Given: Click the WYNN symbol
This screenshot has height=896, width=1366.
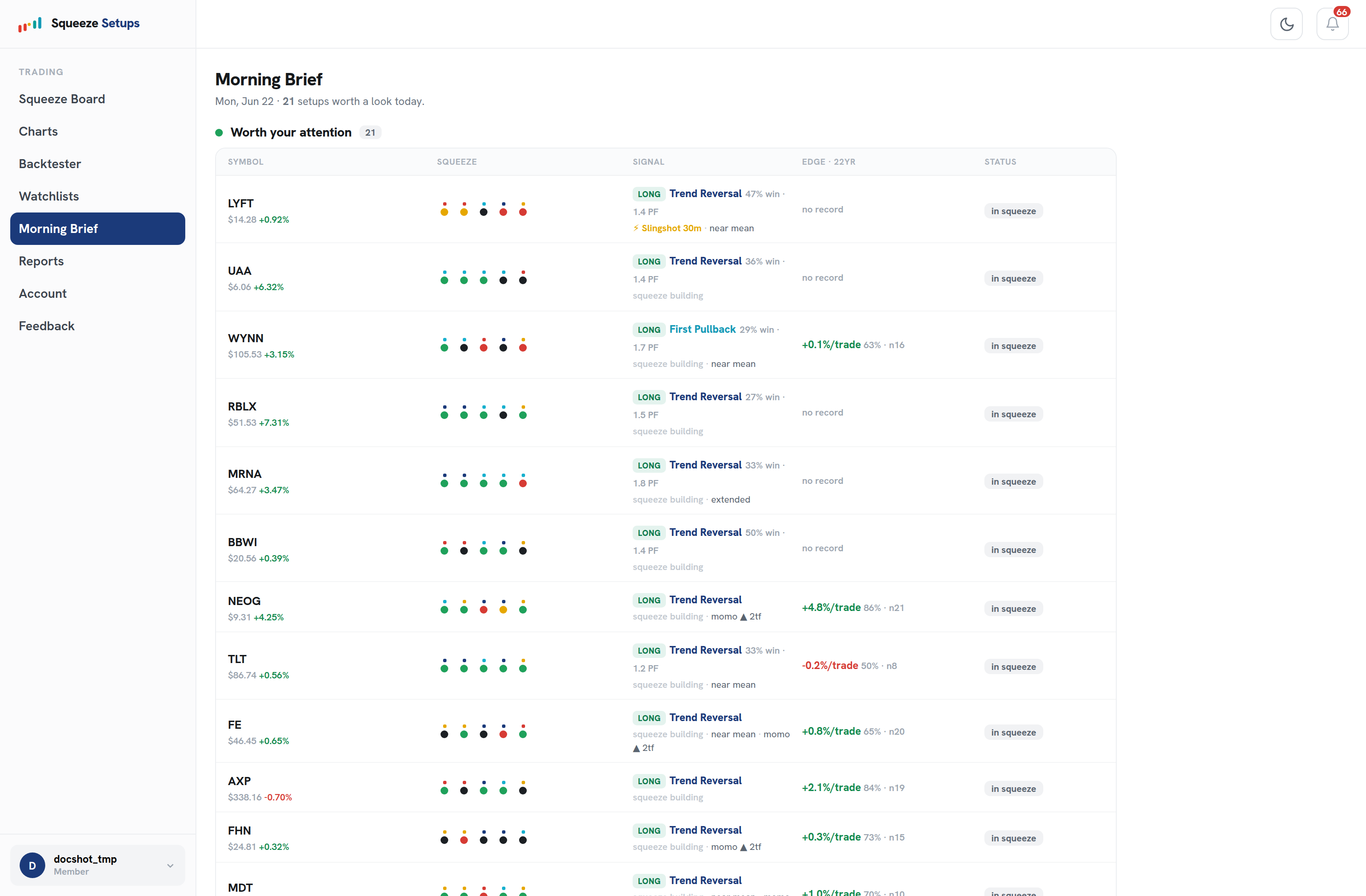Looking at the screenshot, I should click(245, 338).
